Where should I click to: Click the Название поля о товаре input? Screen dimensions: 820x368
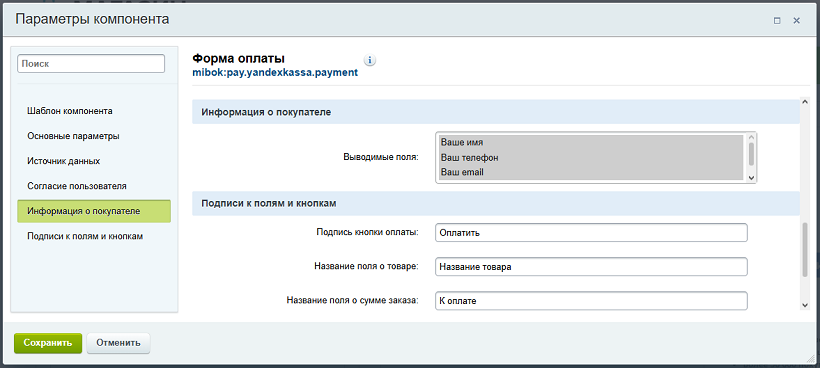591,267
